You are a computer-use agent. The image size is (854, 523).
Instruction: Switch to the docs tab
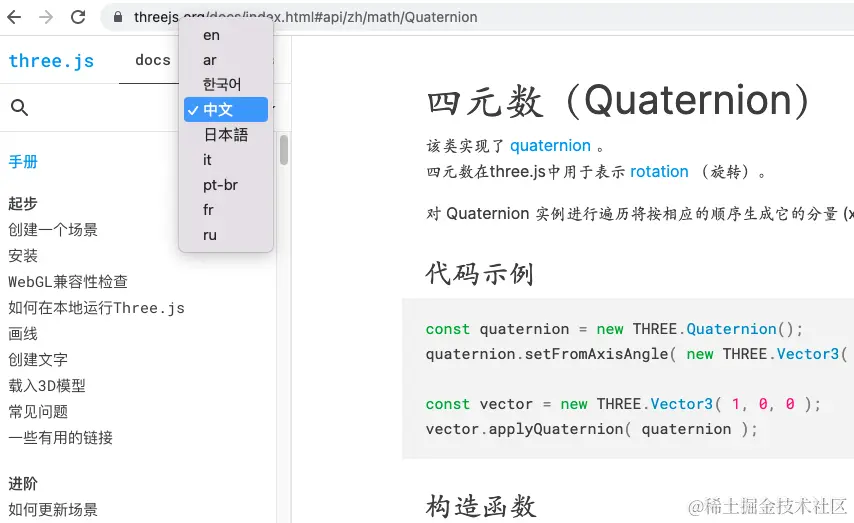click(152, 60)
